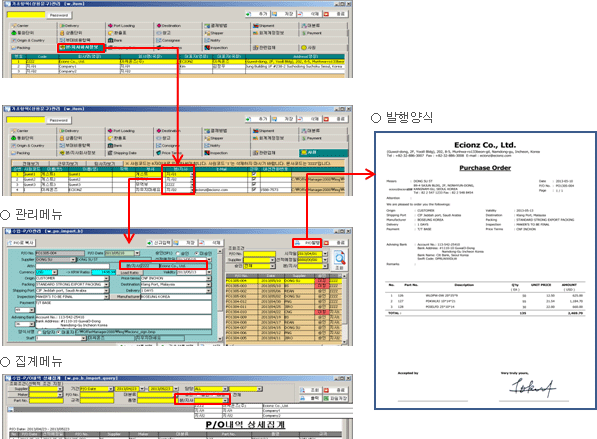Click P/O print (P/O발행) printer icon
The width and height of the screenshot is (597, 439).
(297, 243)
